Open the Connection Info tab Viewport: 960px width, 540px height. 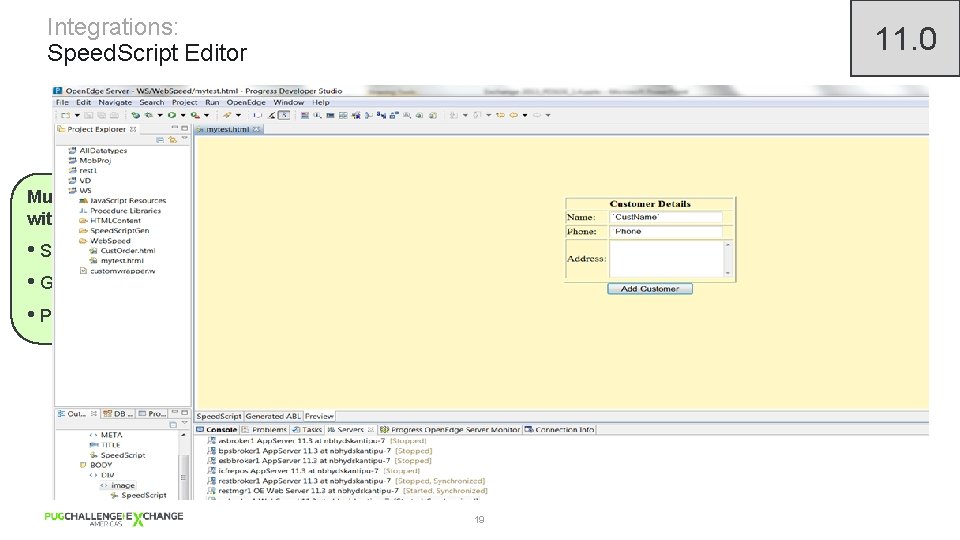[560, 430]
